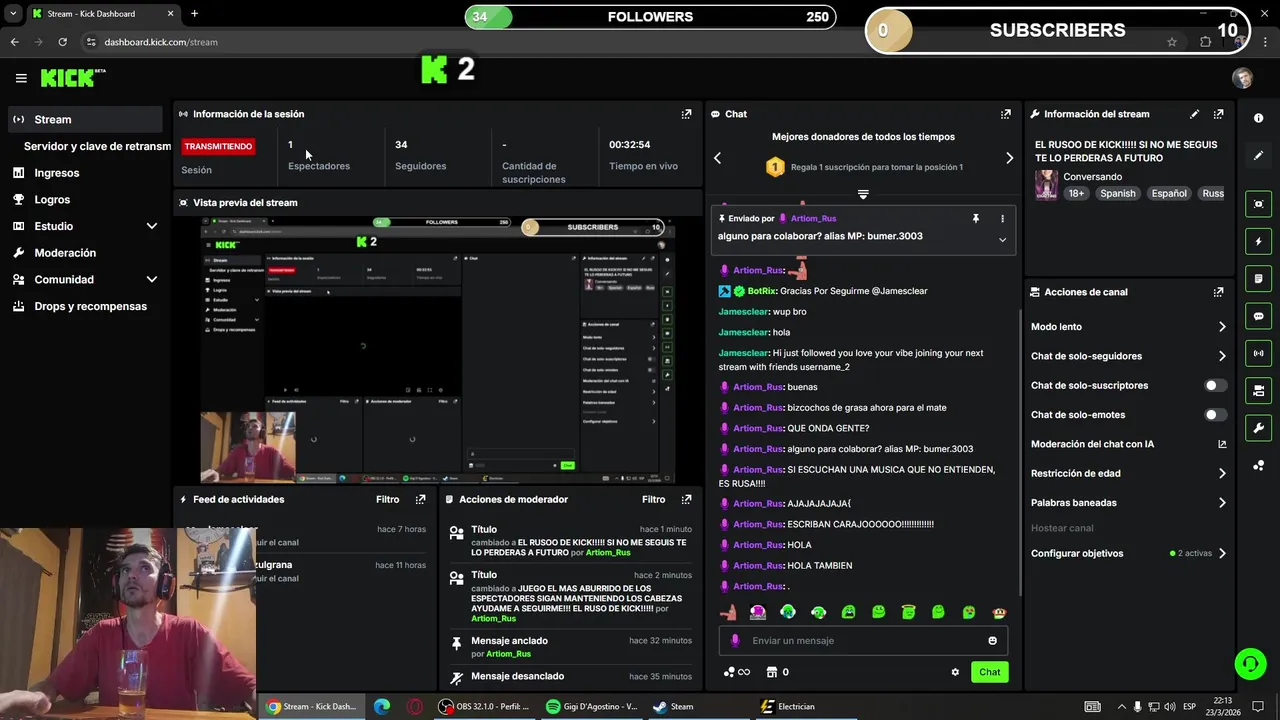Click the 18+ tag in stream info
The height and width of the screenshot is (720, 1280).
[x=1076, y=194]
